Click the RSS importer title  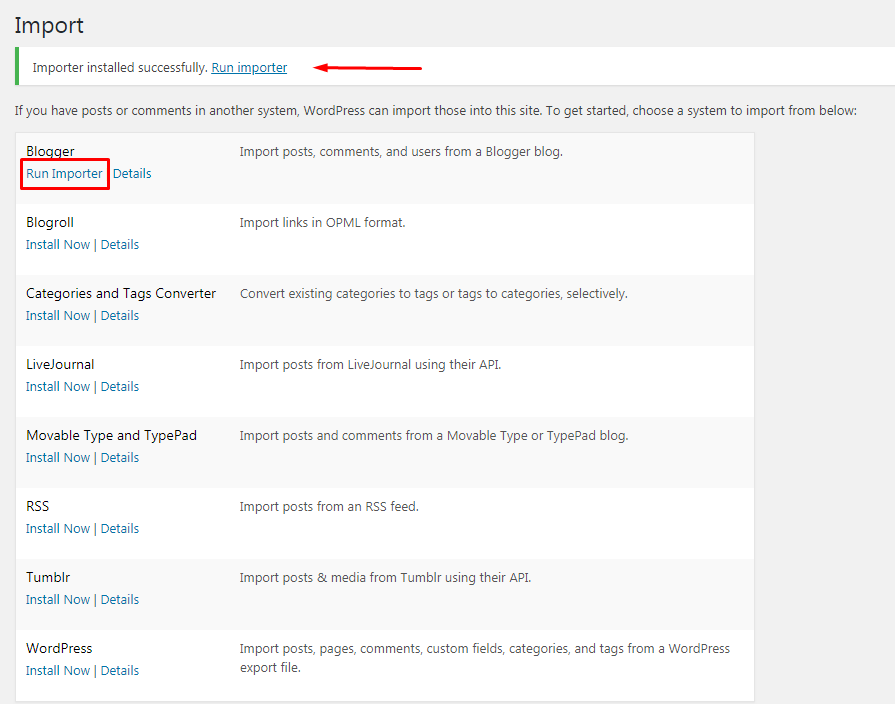[x=38, y=506]
